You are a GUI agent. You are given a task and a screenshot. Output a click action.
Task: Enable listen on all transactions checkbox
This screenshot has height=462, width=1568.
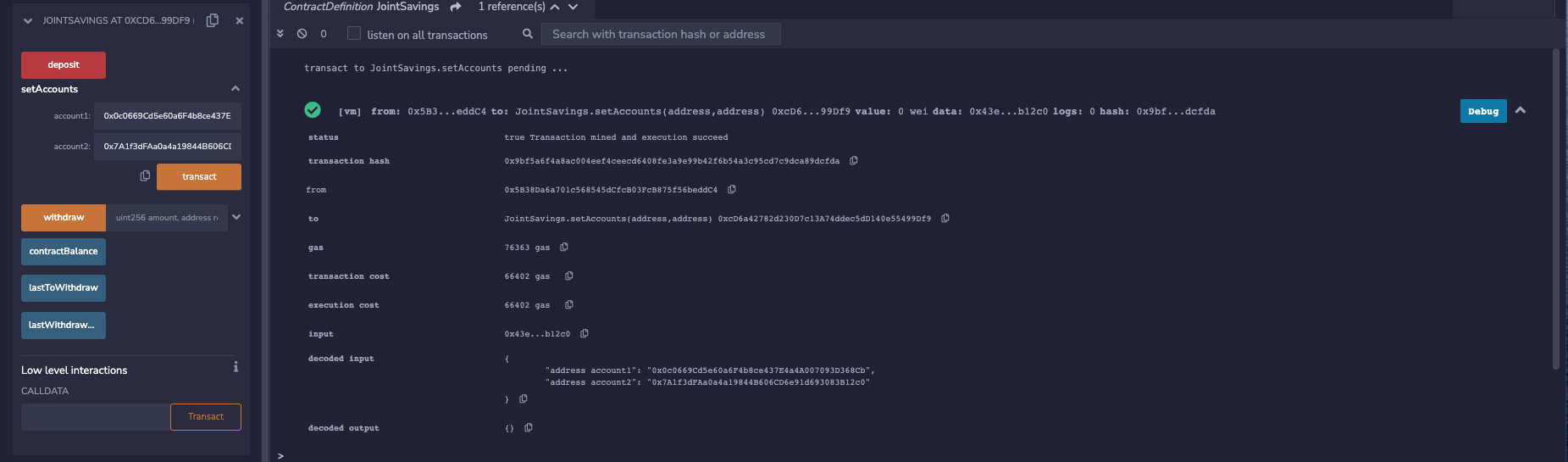click(354, 34)
